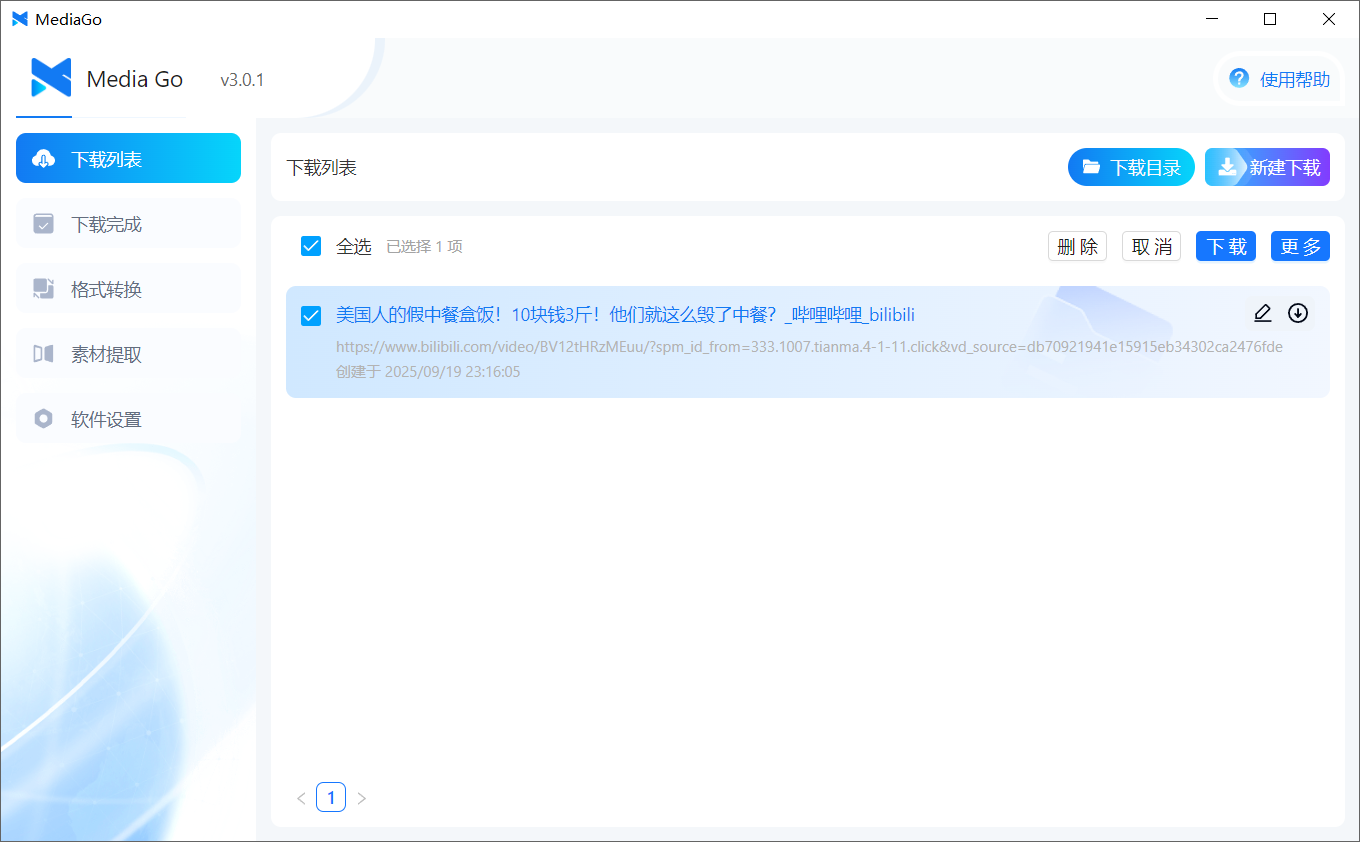1360x842 pixels.
Task: Go to next page arrow
Action: pos(362,798)
